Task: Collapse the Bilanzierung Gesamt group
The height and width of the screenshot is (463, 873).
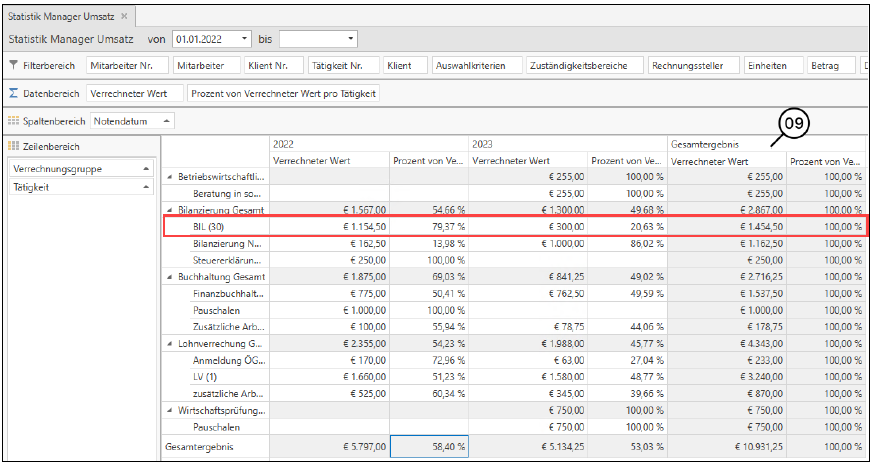Action: [168, 210]
